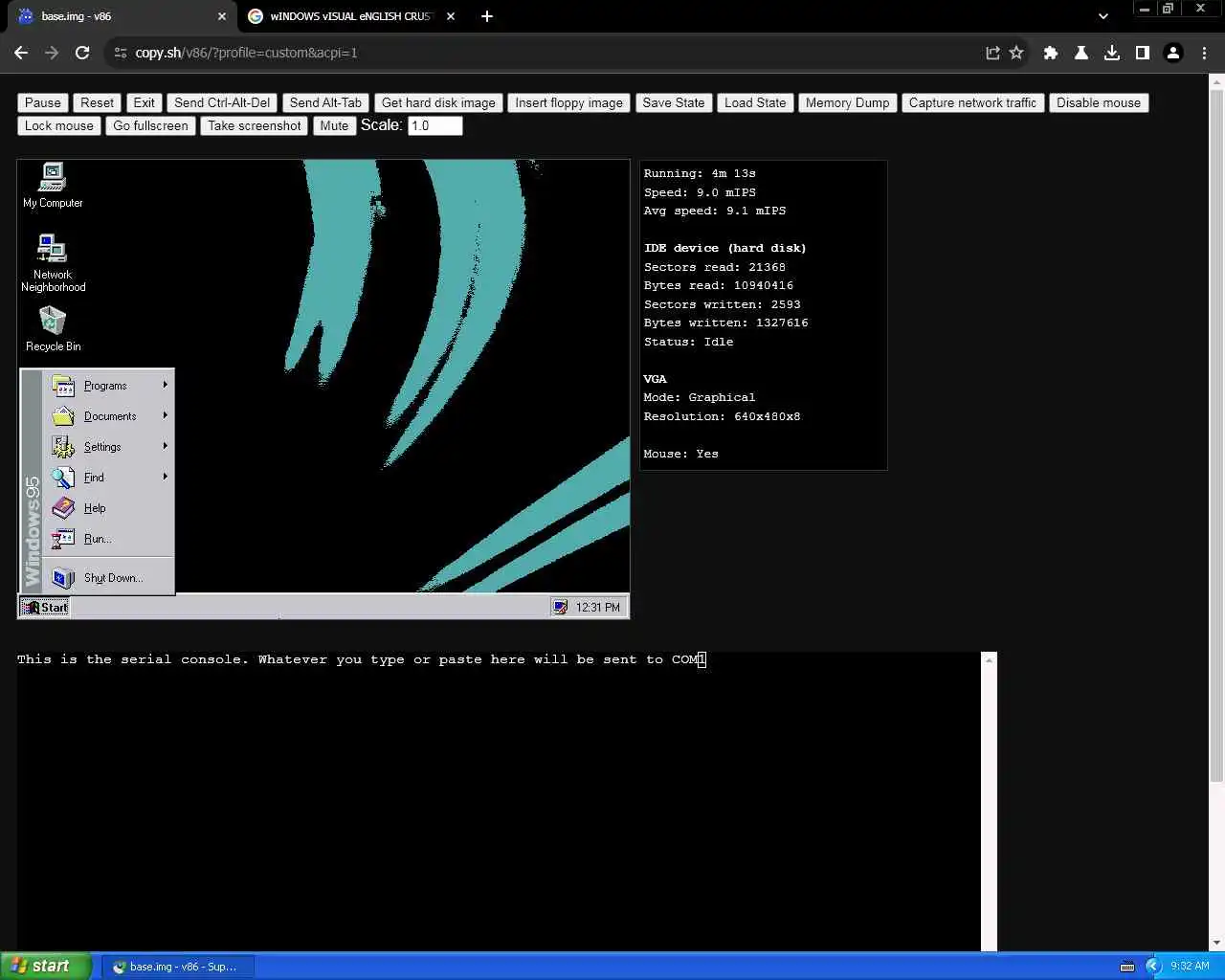Open the browser extensions puzzle icon
1225x980 pixels.
pyautogui.click(x=1051, y=53)
